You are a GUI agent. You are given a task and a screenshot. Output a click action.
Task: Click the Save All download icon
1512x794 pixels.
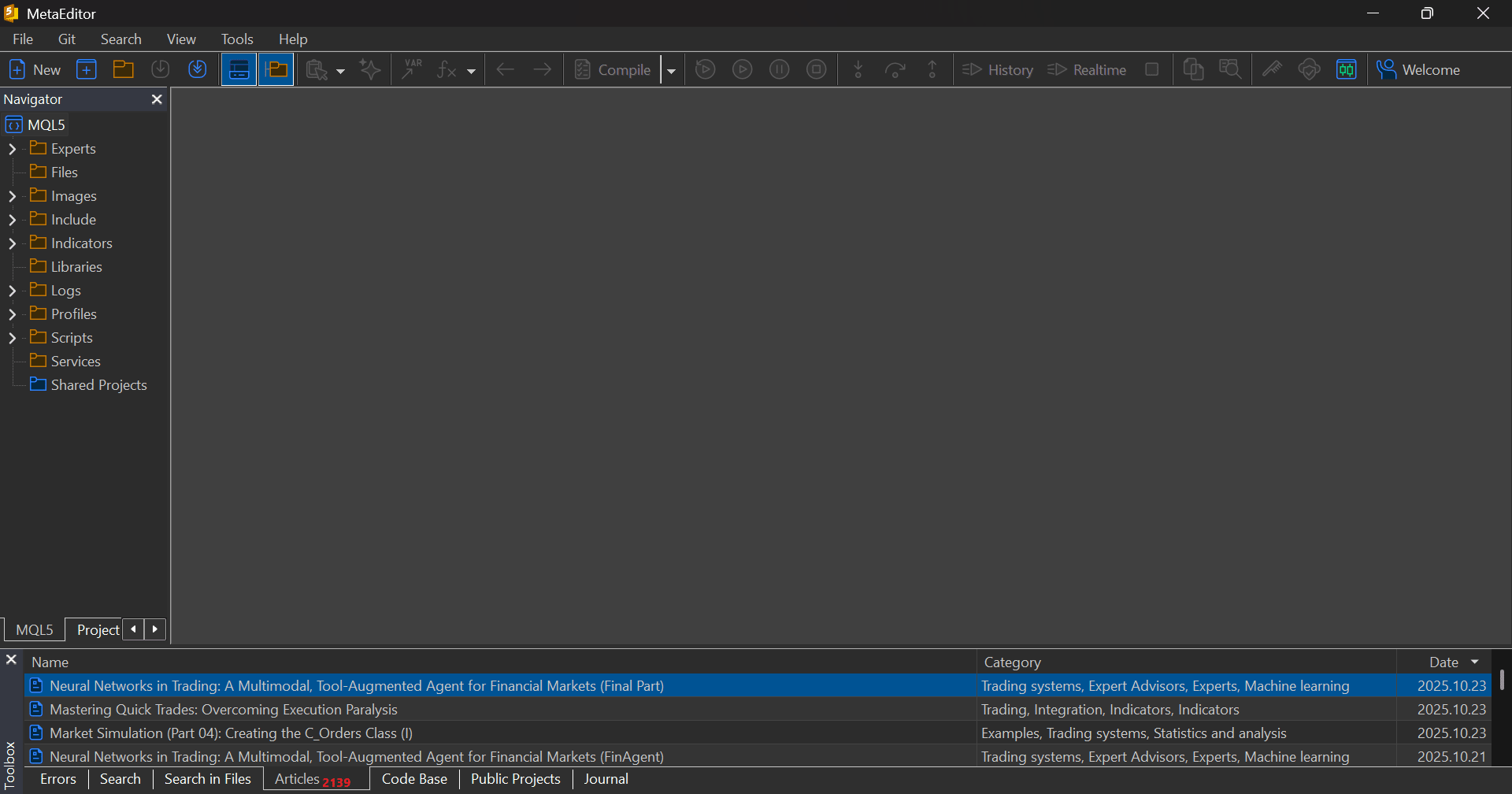198,69
